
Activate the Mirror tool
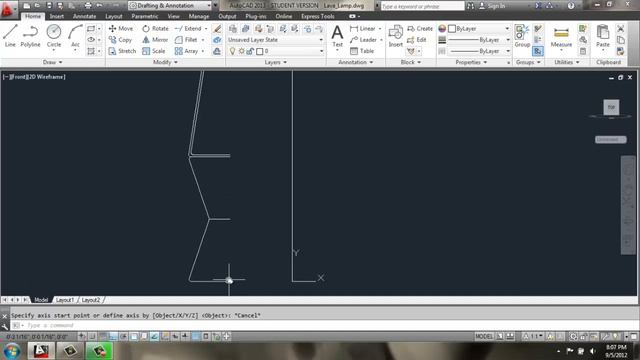(x=155, y=40)
